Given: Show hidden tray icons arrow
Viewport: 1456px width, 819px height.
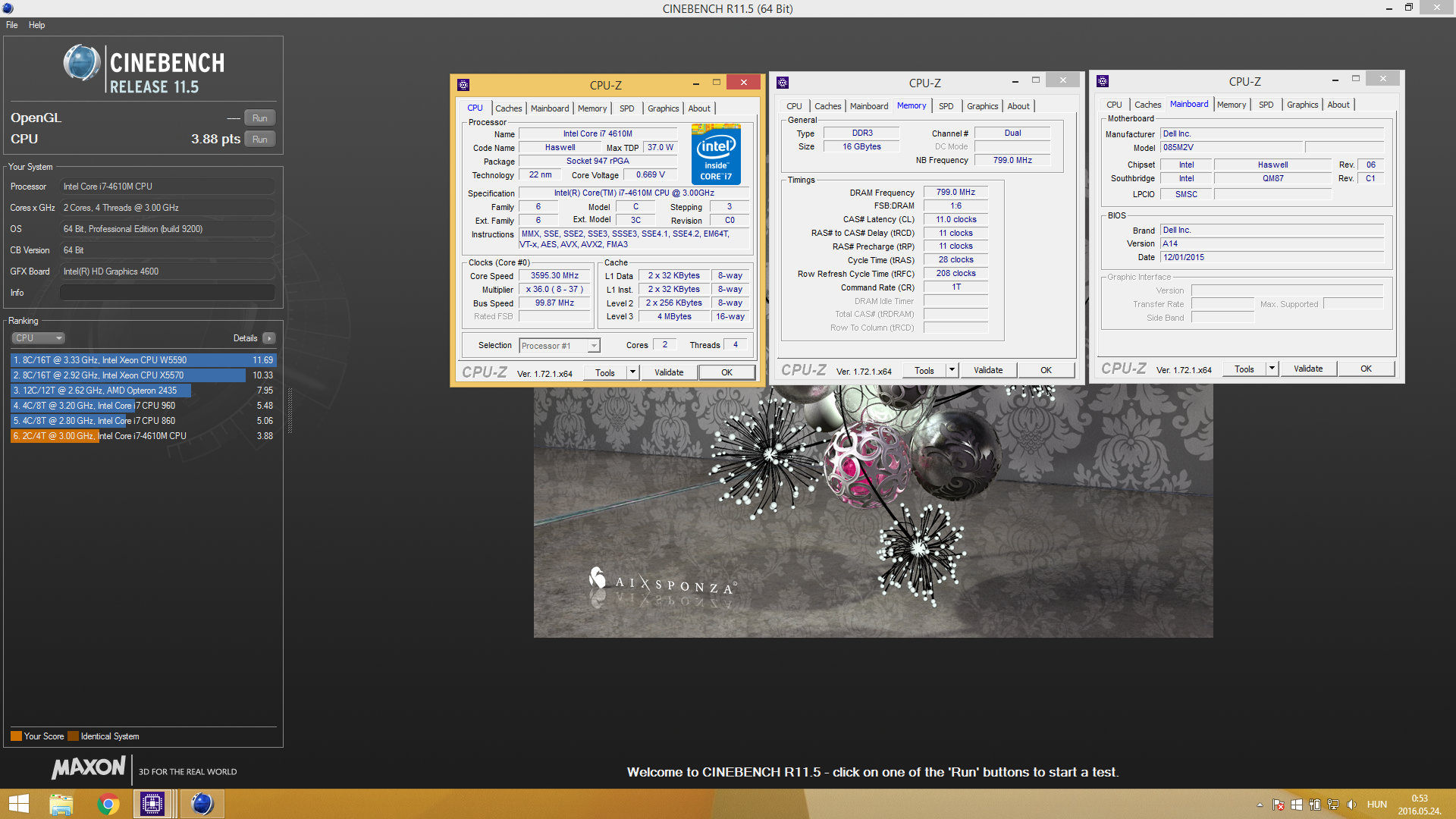Looking at the screenshot, I should click(x=1260, y=805).
